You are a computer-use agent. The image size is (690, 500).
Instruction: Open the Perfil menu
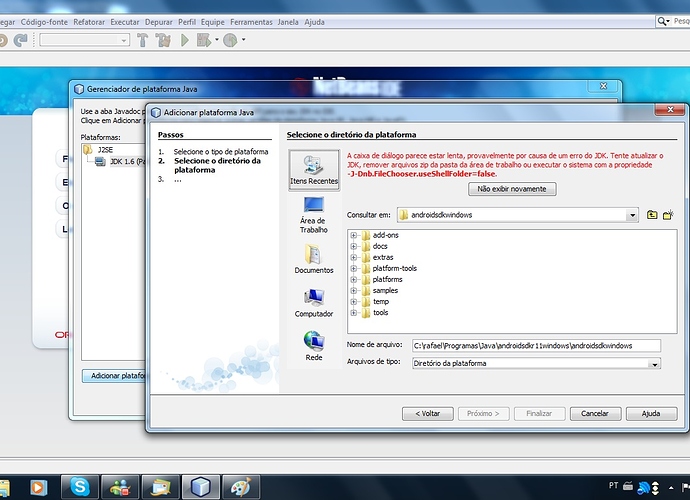coord(187,22)
